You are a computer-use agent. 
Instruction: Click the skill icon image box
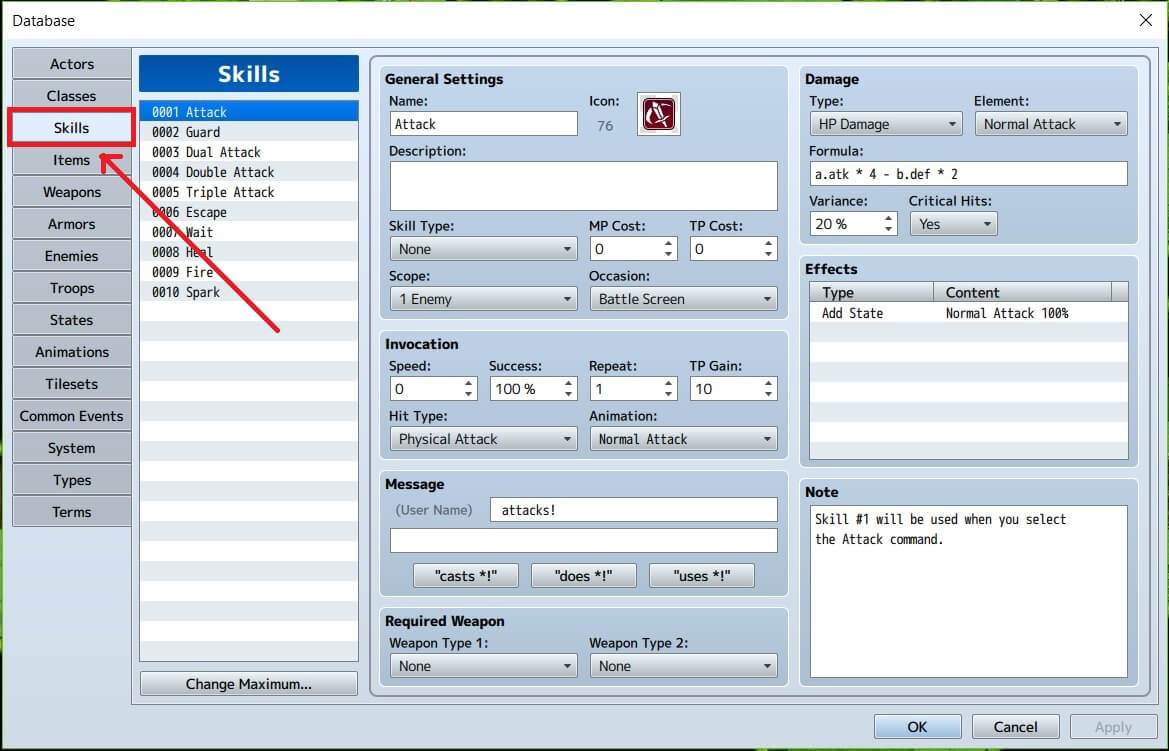pyautogui.click(x=658, y=113)
